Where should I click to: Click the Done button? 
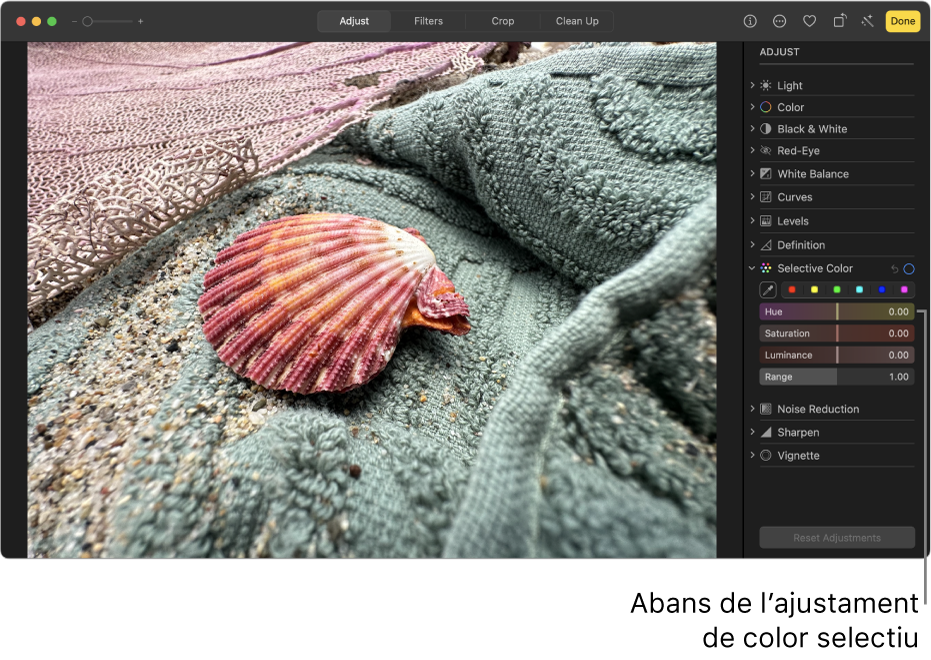pyautogui.click(x=902, y=20)
